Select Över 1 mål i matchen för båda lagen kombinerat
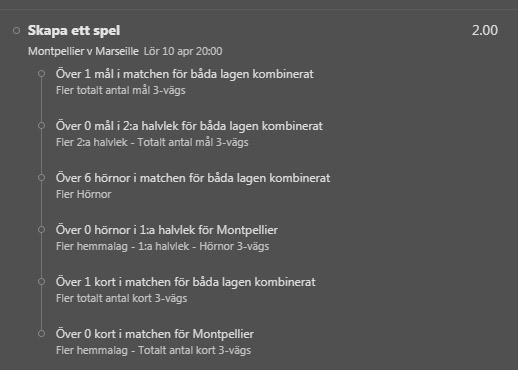 [185, 74]
